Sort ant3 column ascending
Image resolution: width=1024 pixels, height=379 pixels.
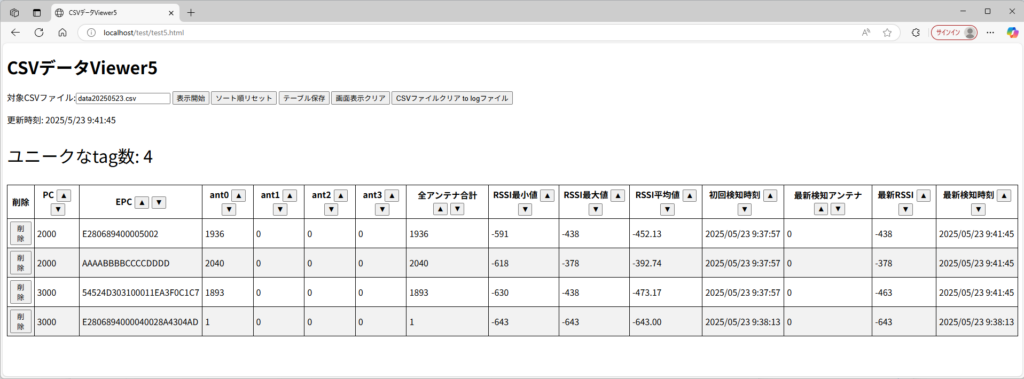tap(391, 195)
